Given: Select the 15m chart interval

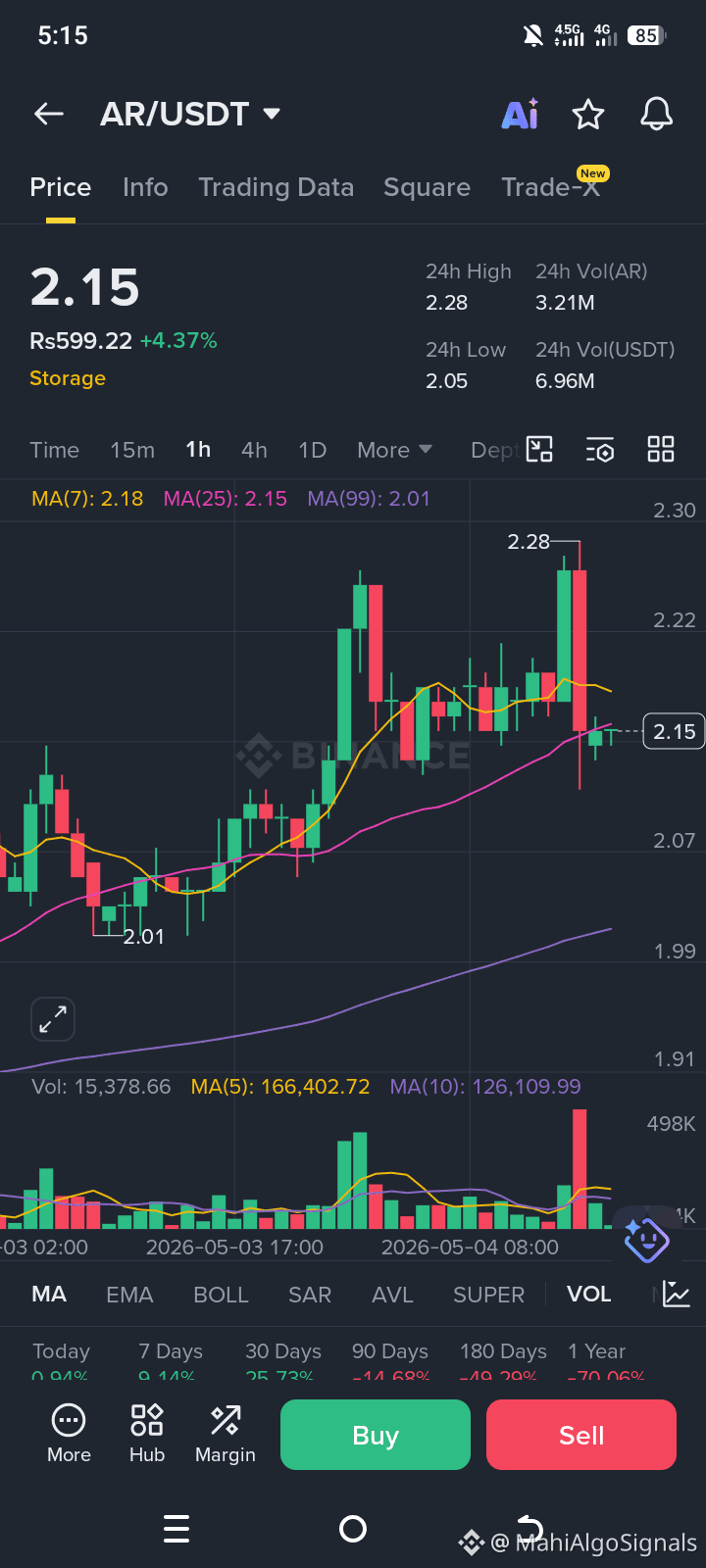Looking at the screenshot, I should tap(132, 450).
